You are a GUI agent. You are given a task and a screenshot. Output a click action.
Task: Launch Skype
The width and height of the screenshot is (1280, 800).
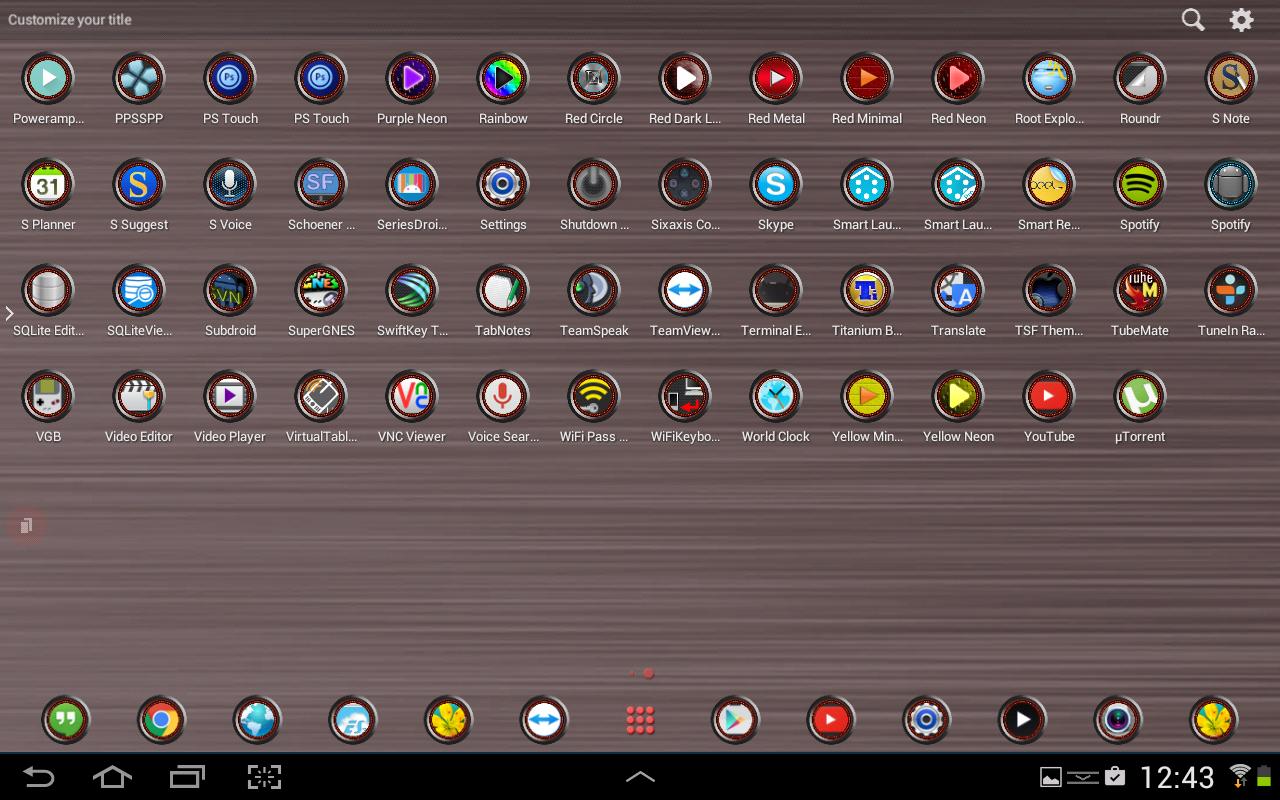pos(776,184)
